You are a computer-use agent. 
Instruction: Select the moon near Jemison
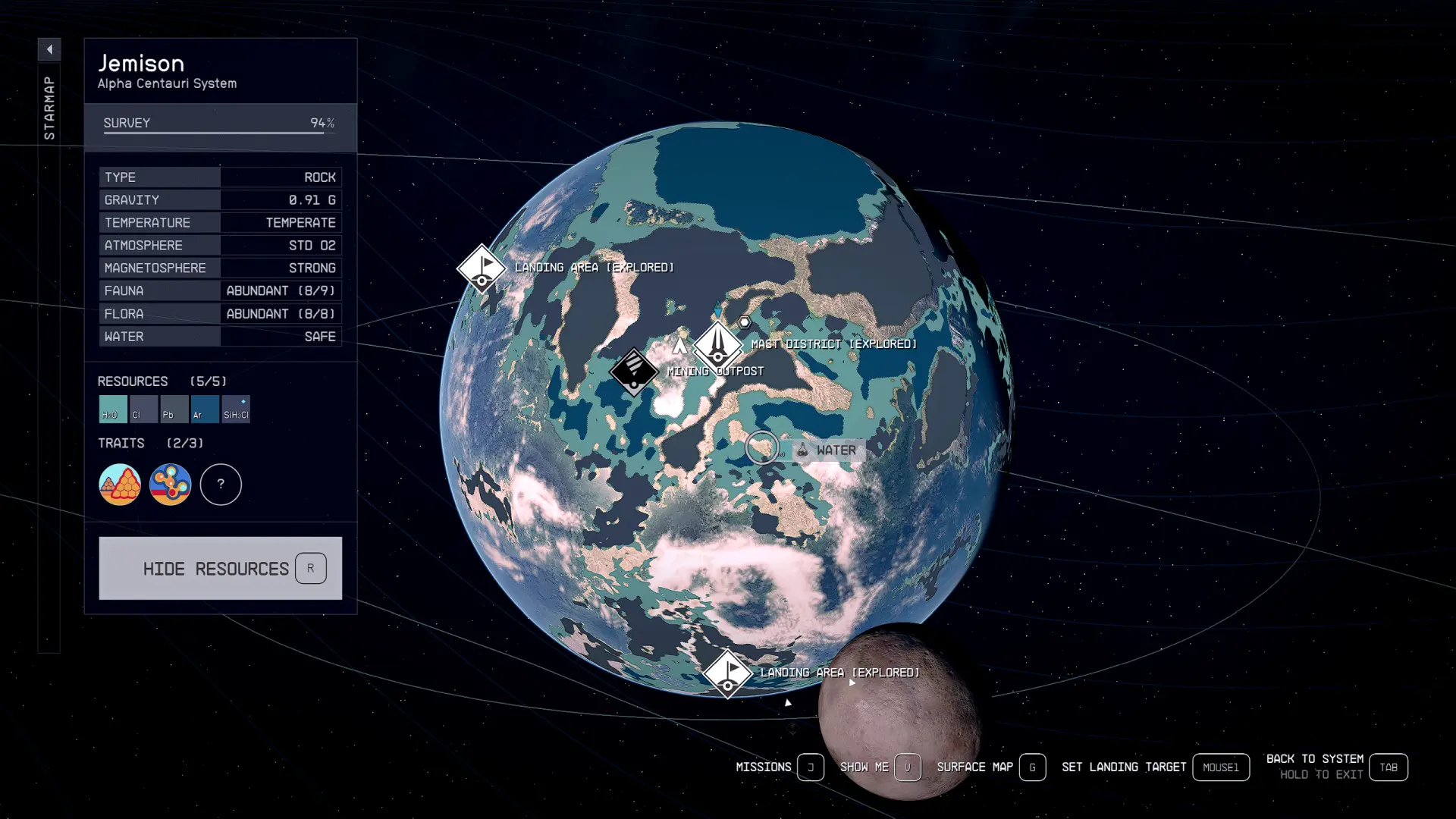[899, 711]
